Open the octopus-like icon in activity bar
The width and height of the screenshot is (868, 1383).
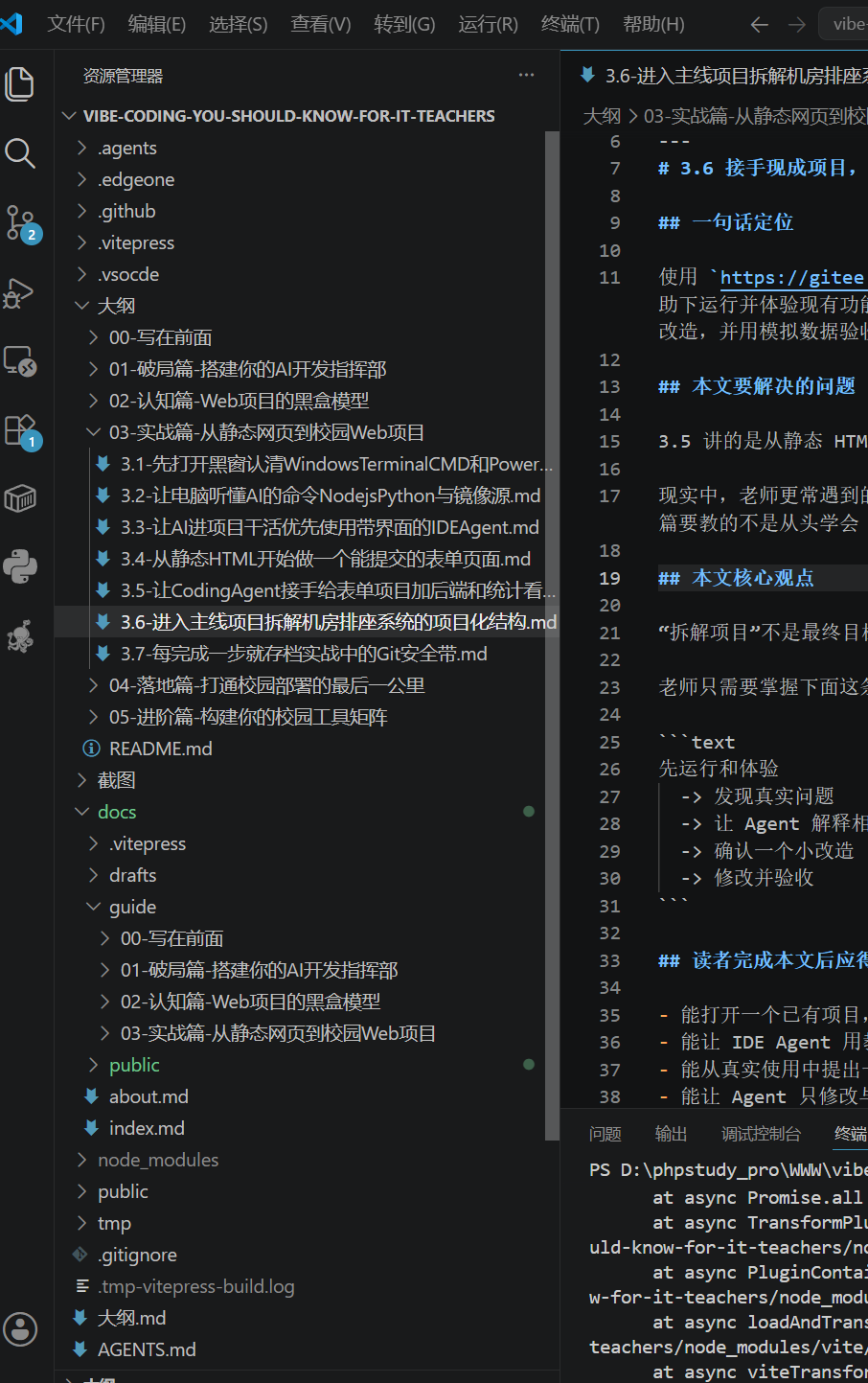[20, 636]
